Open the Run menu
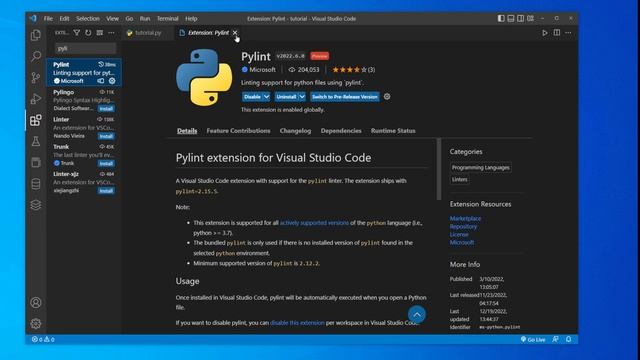This screenshot has height=360, width=640. click(145, 18)
